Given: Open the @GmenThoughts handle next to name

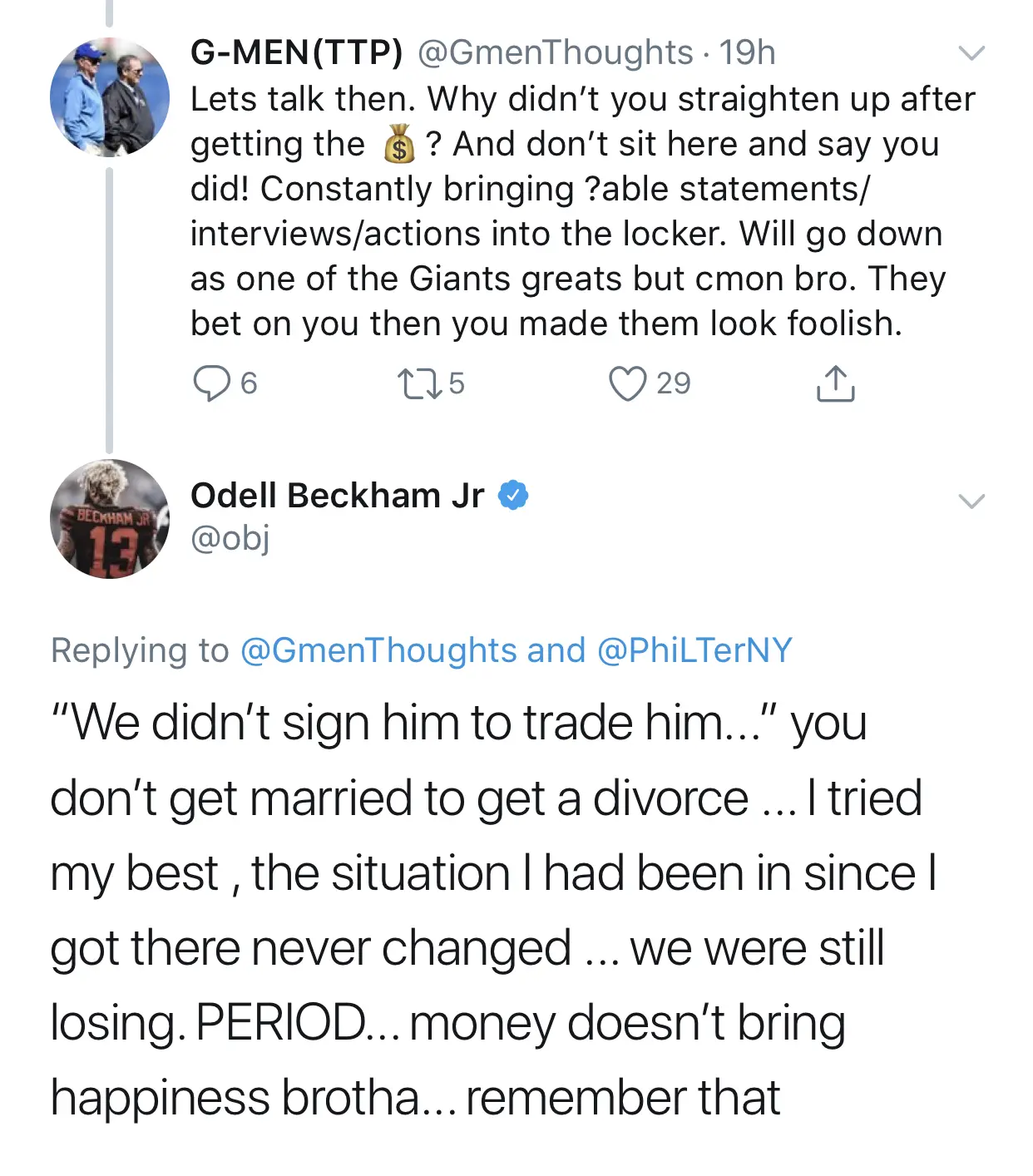Looking at the screenshot, I should (x=554, y=52).
